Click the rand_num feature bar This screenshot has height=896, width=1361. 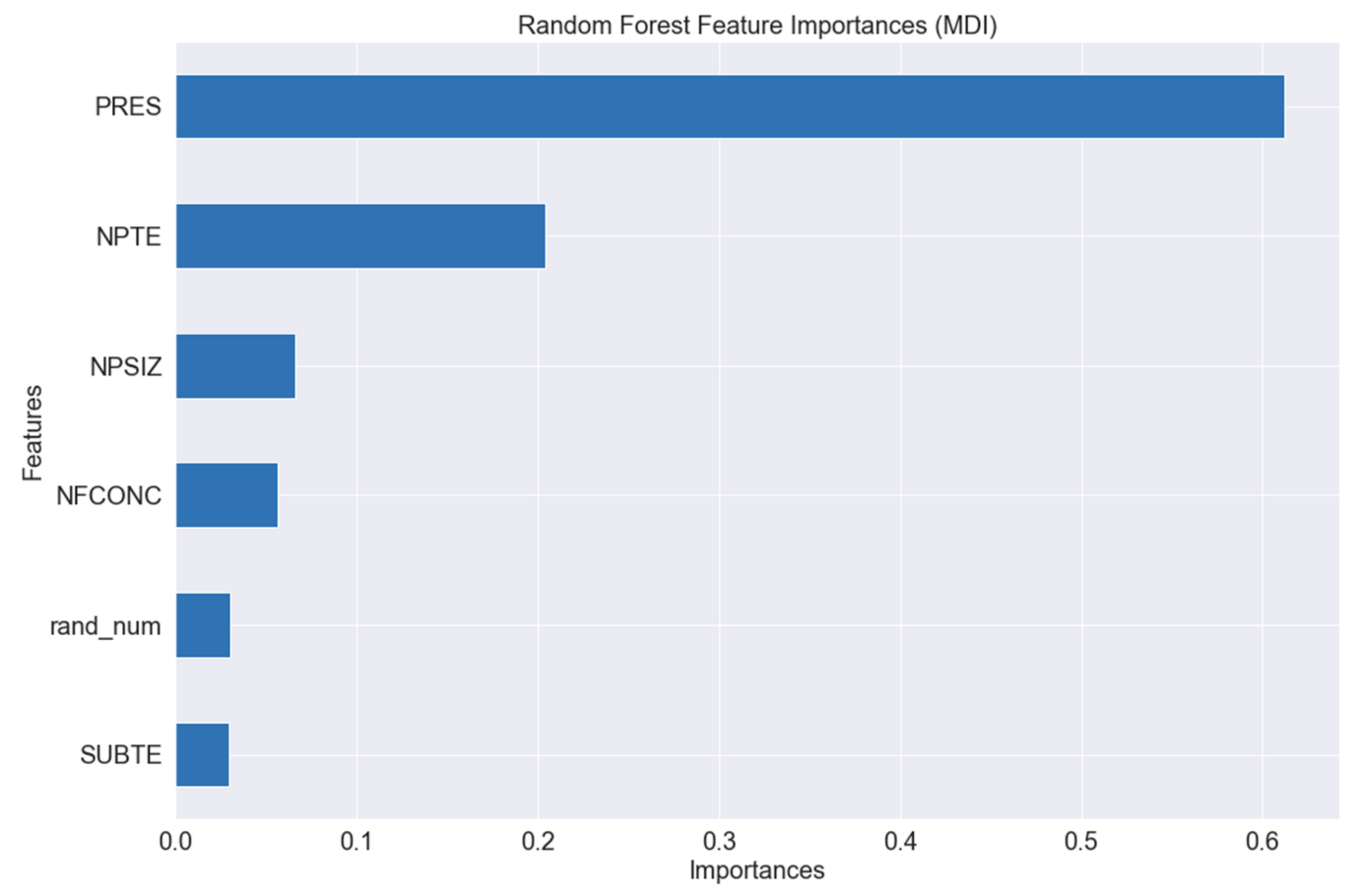tap(203, 626)
